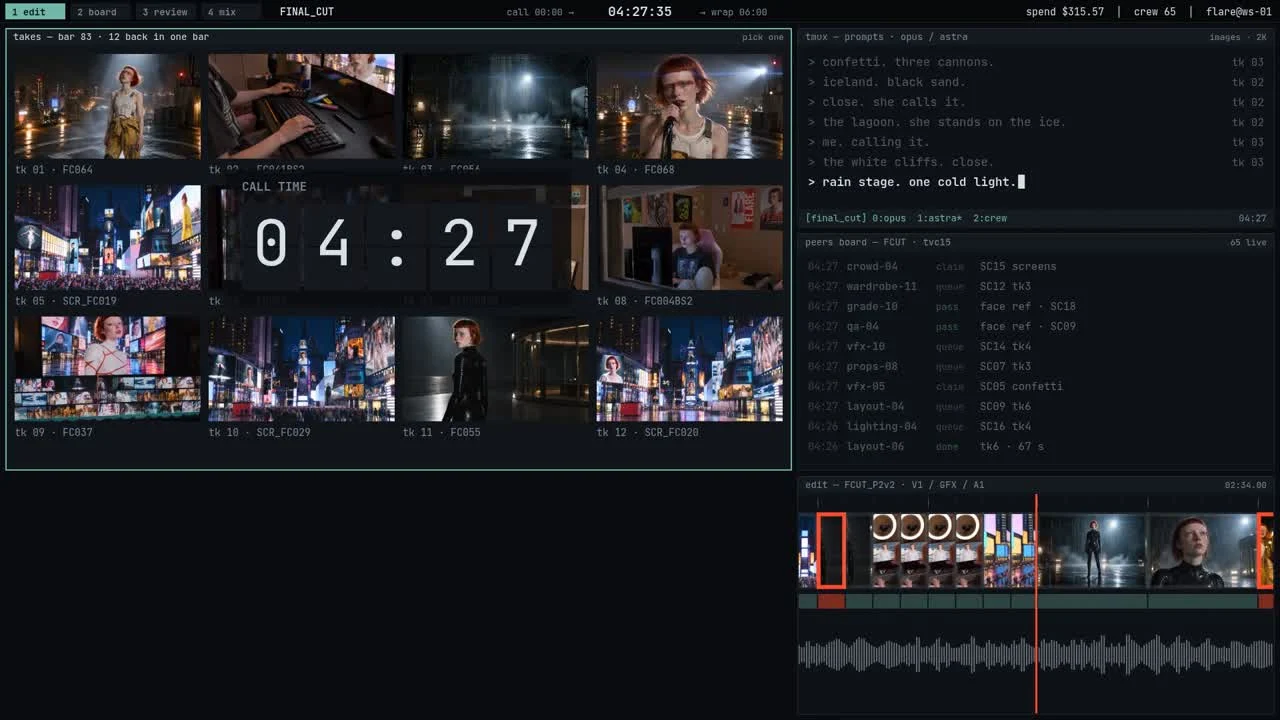This screenshot has width=1280, height=720.
Task: Click the '04:27:35' clock in top bar
Action: click(640, 12)
